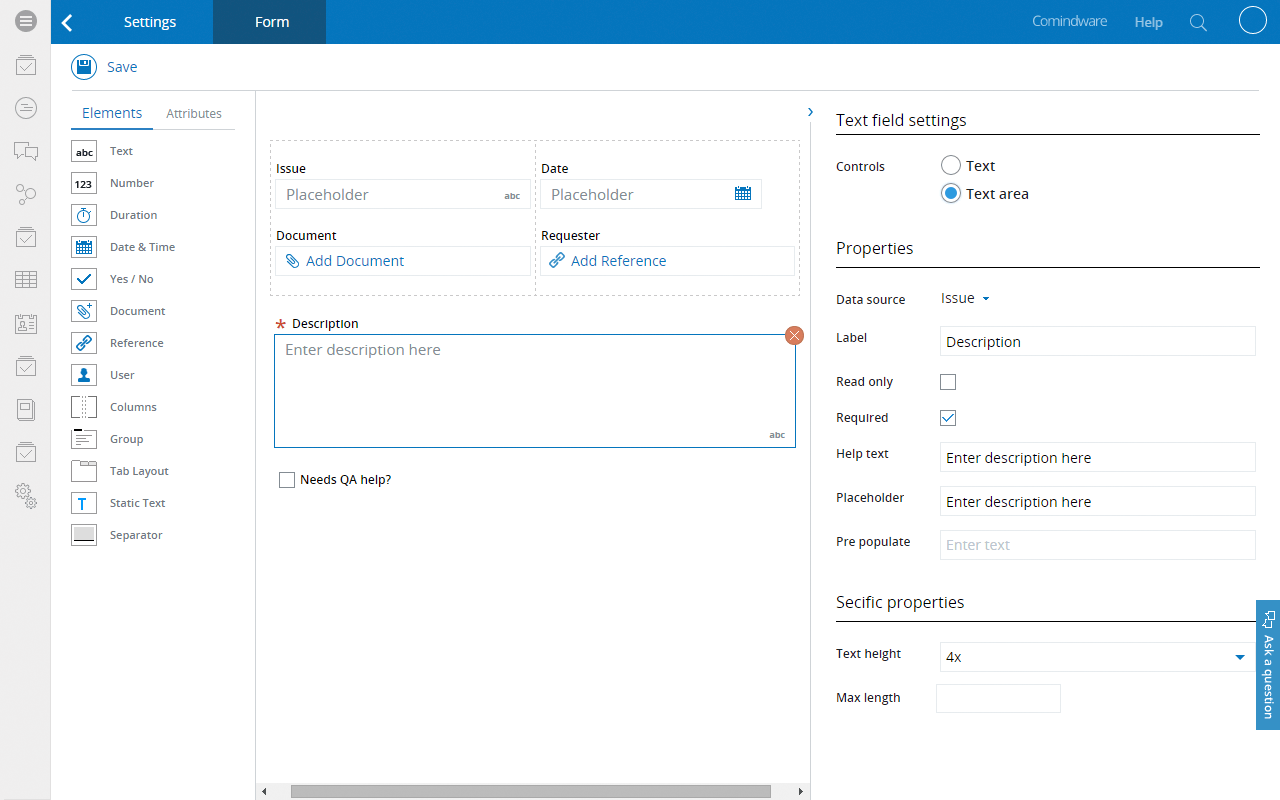Viewport: 1280px width, 800px height.
Task: Select the Static Text element icon
Action: coord(84,503)
